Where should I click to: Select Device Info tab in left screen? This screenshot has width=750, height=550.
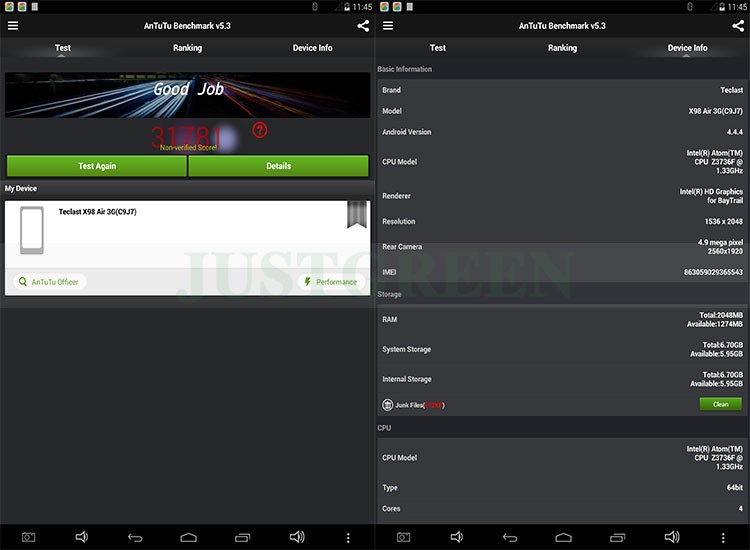(x=312, y=48)
